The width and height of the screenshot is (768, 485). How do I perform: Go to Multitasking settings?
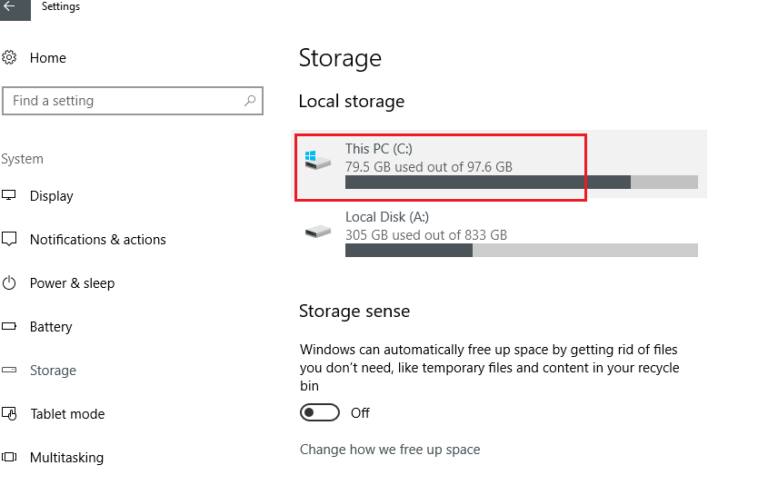66,458
